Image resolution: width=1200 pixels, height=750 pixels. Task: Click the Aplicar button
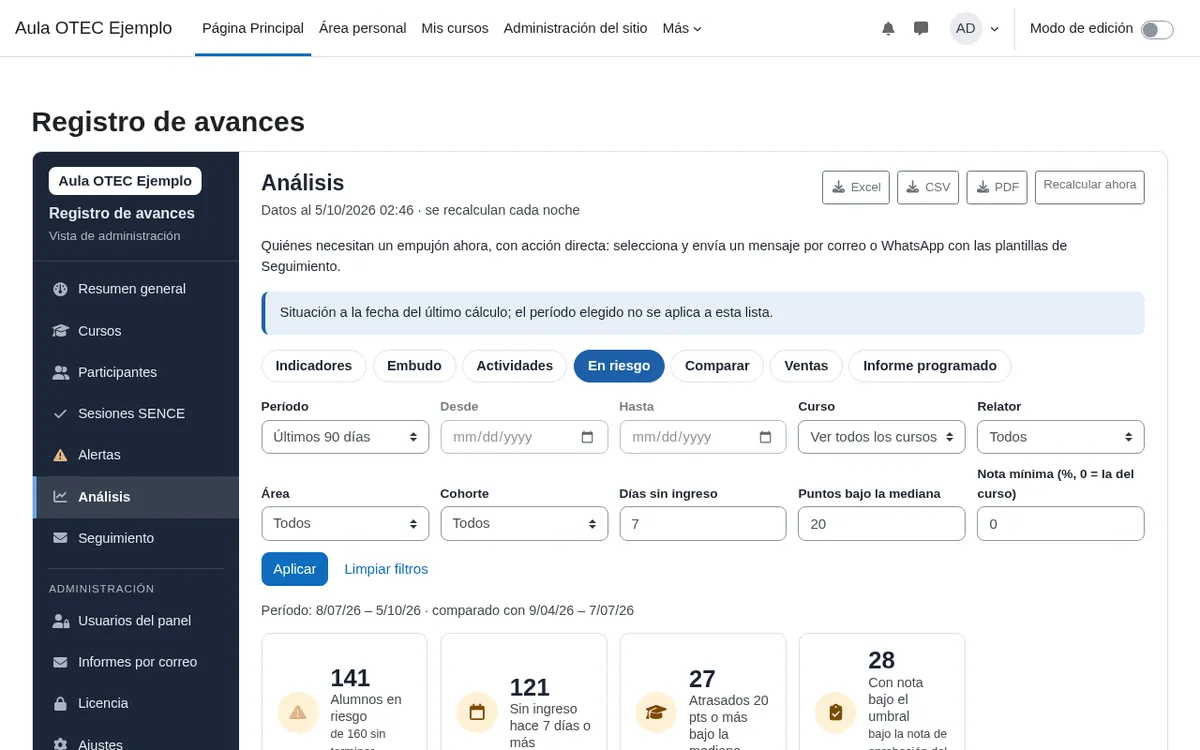295,569
